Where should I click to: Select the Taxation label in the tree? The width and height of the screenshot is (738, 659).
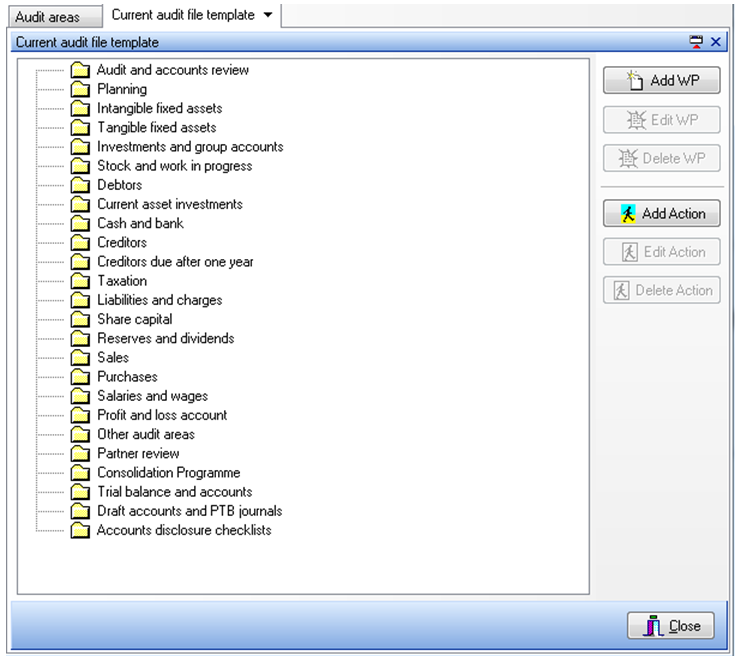122,281
